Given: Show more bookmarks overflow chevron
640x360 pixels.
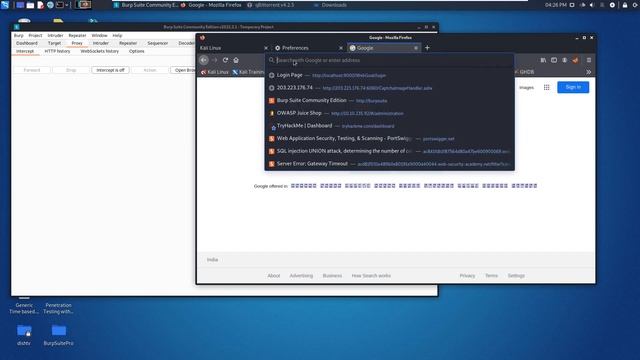Looking at the screenshot, I should (589, 72).
